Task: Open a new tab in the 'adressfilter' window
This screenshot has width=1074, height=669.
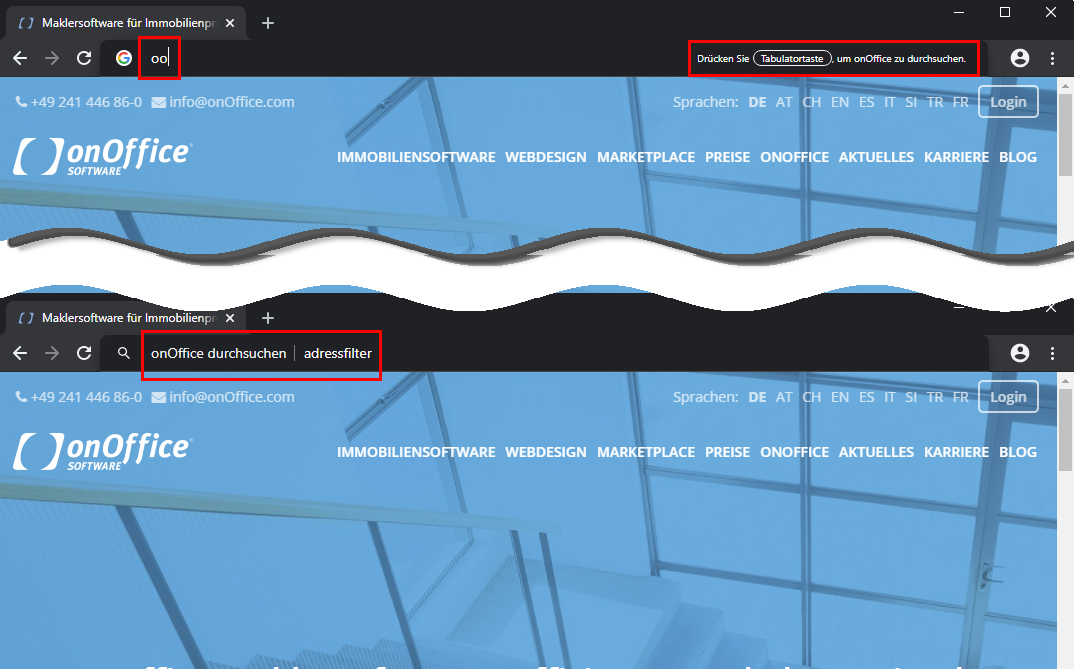Action: tap(268, 318)
